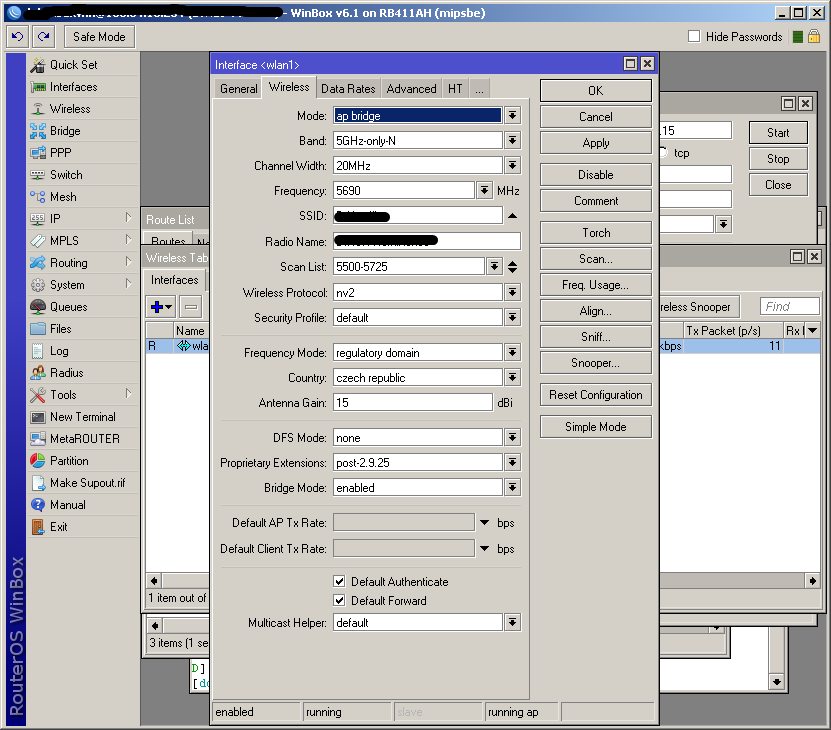Collapse the SSID field with the up arrow
Image resolution: width=831 pixels, height=730 pixels.
[512, 216]
